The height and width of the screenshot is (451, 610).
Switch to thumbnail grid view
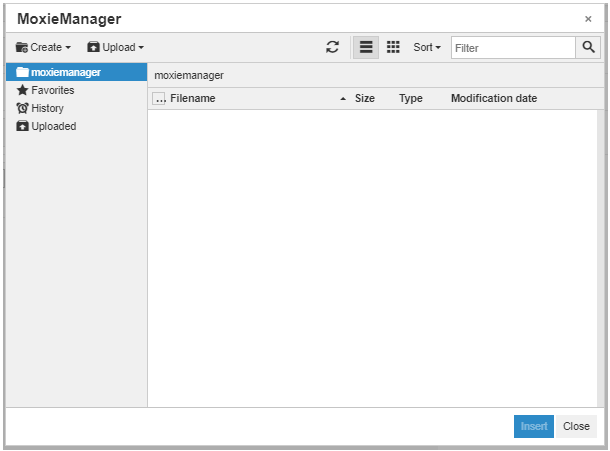(x=393, y=47)
